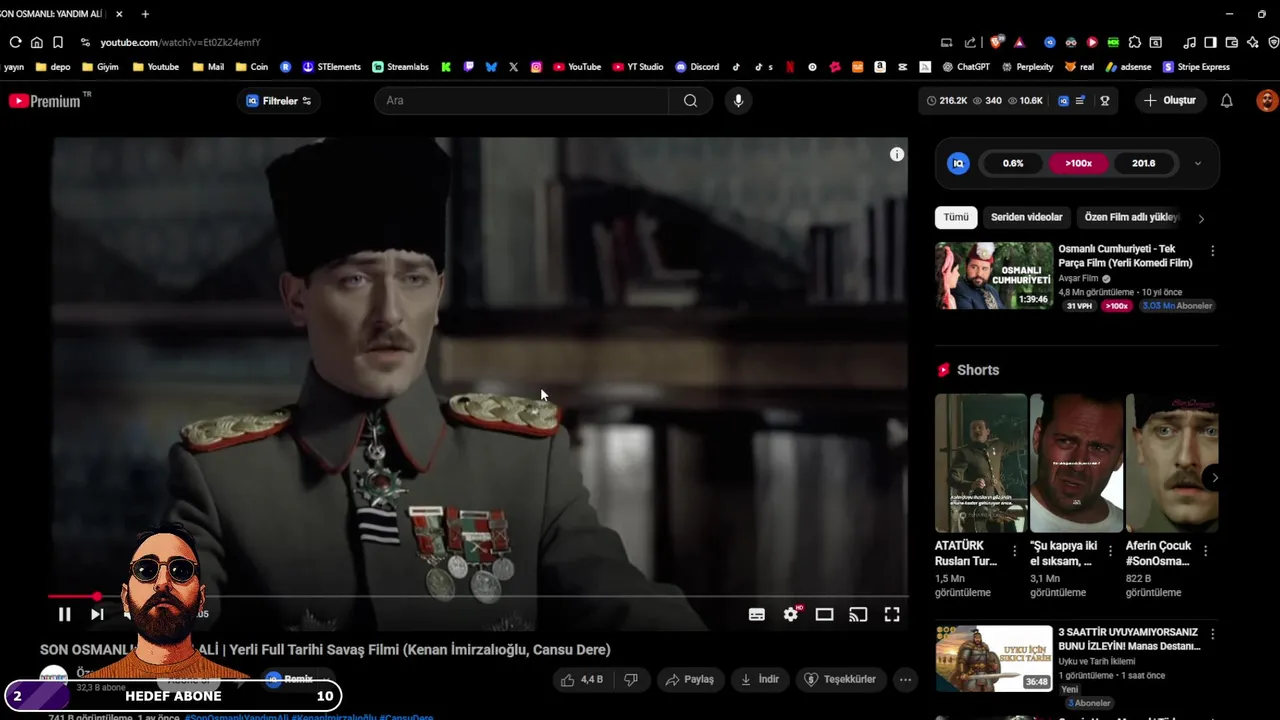Open the Osmanlı Cumhuriyeti video thumbnail

pyautogui.click(x=994, y=276)
